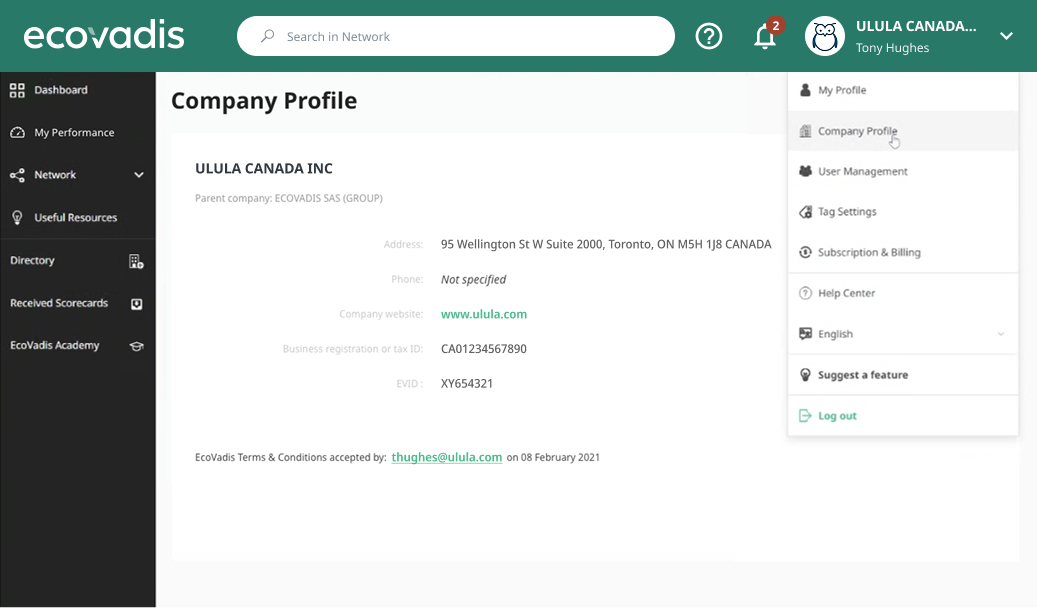The width and height of the screenshot is (1037, 608).
Task: Expand the Network sidebar chevron
Action: click(x=139, y=175)
